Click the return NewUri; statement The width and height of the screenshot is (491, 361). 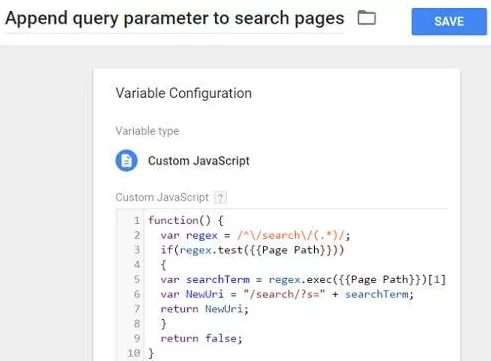(204, 309)
